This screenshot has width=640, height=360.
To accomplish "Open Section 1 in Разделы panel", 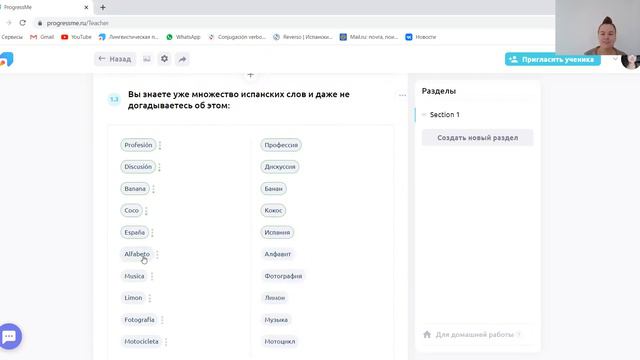I will coord(444,115).
